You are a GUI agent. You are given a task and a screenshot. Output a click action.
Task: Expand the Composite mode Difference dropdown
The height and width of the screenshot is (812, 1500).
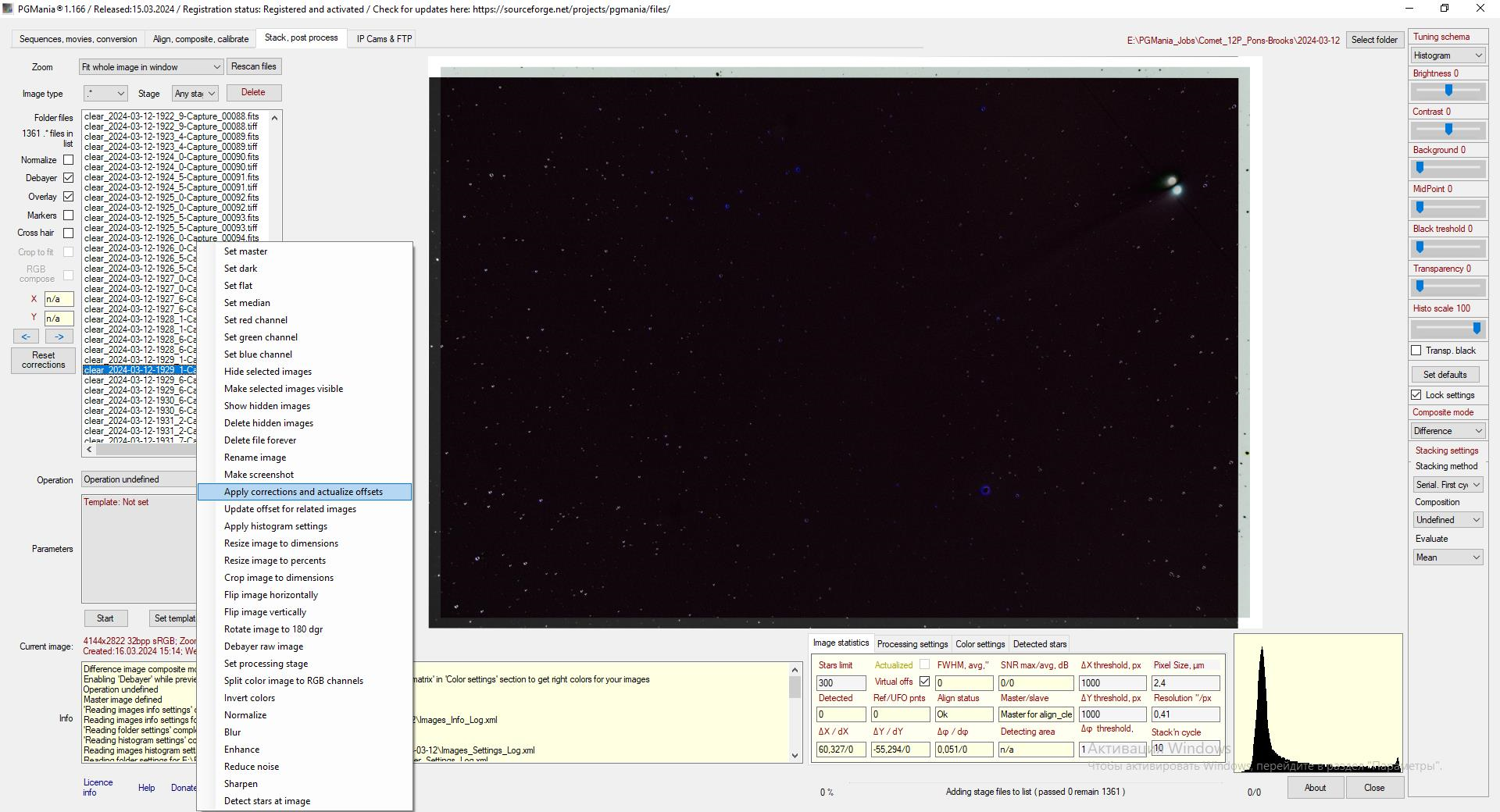point(1447,431)
